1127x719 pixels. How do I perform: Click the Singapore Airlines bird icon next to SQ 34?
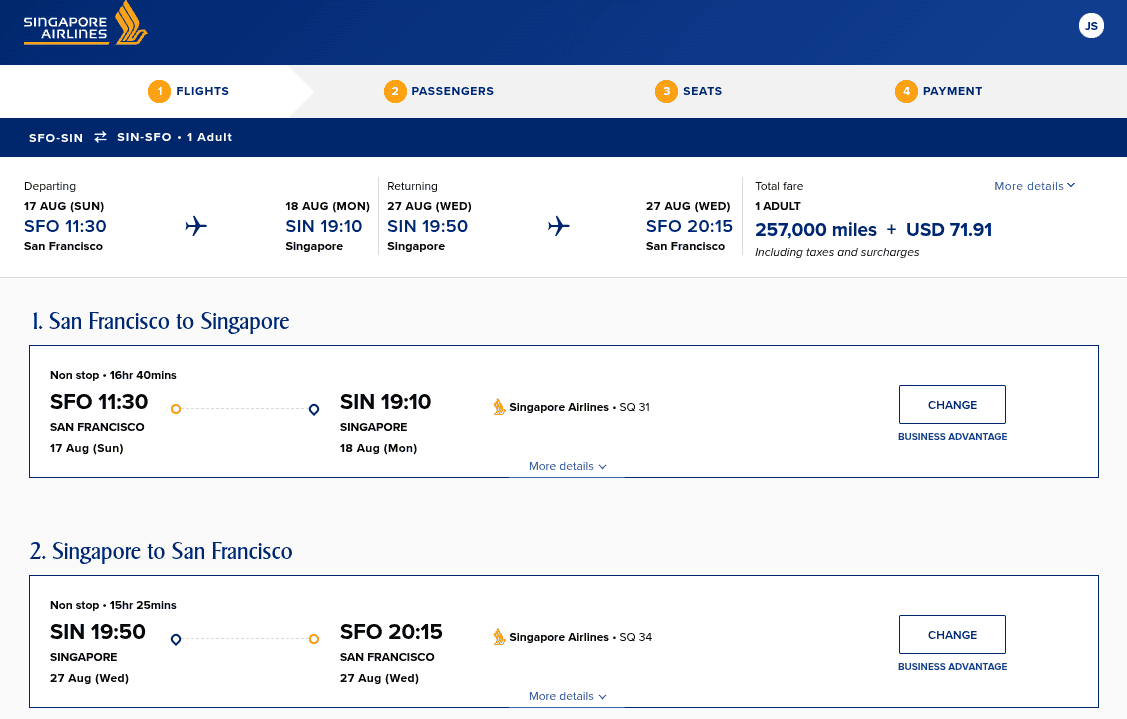coord(499,637)
